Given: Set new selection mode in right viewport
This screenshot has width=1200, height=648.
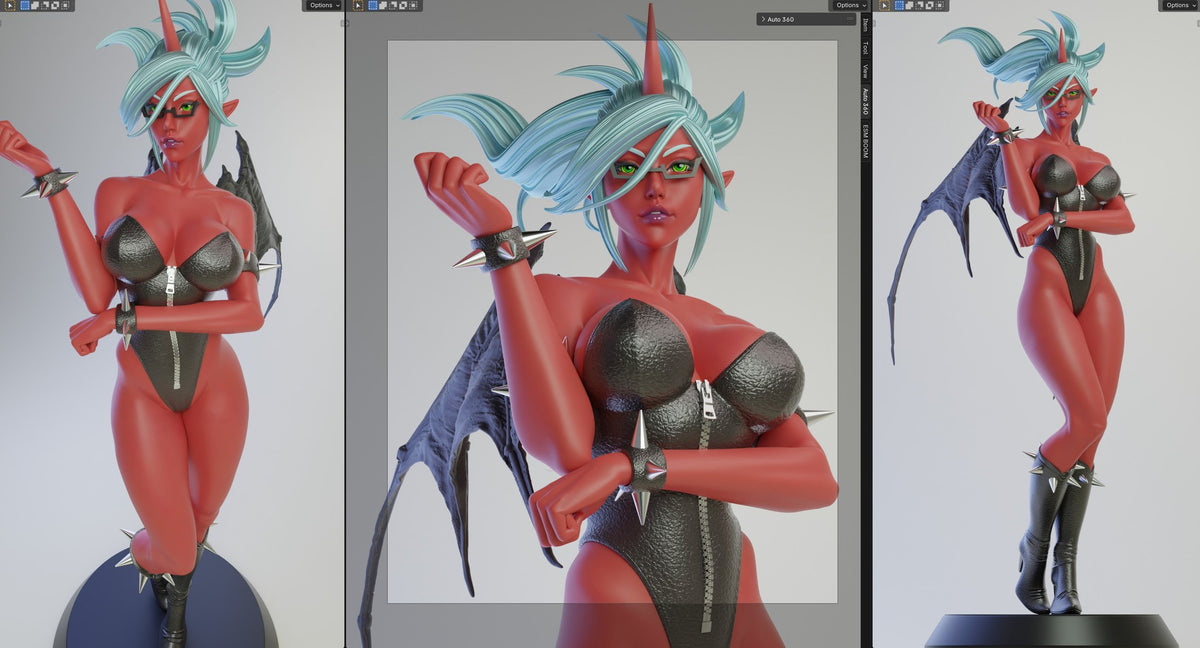Looking at the screenshot, I should tap(899, 5).
